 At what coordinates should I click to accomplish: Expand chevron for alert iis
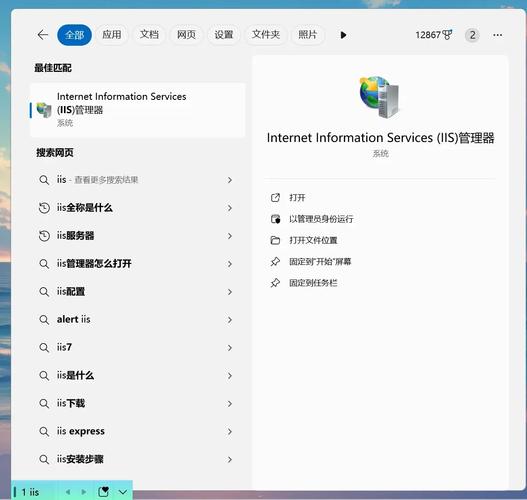click(x=230, y=320)
